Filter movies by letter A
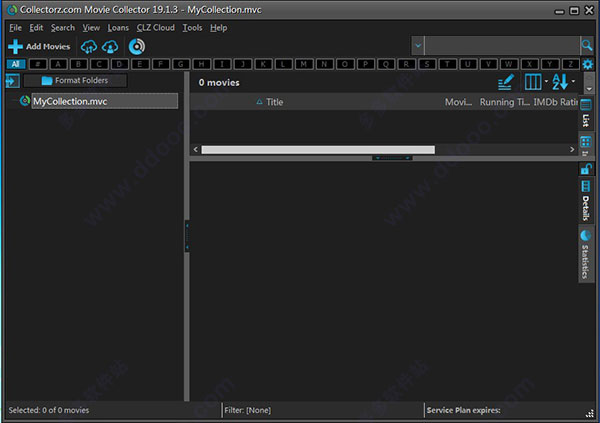 58,64
